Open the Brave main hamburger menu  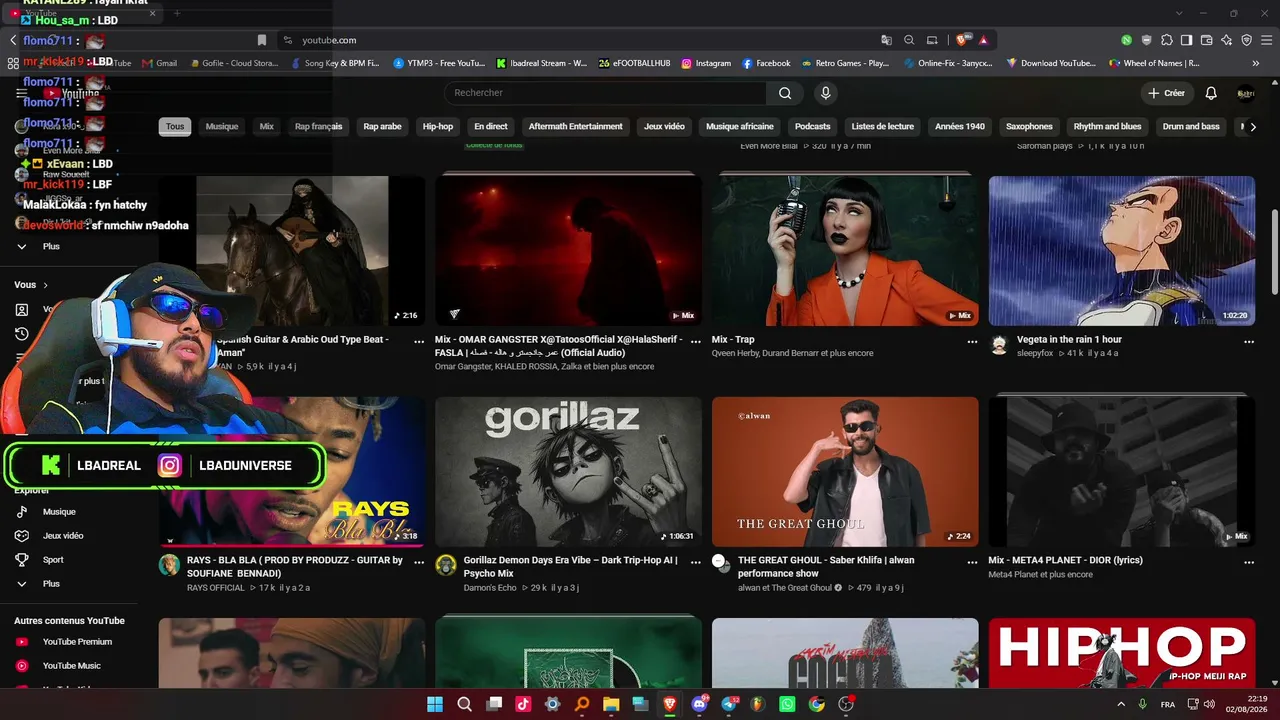point(1266,40)
